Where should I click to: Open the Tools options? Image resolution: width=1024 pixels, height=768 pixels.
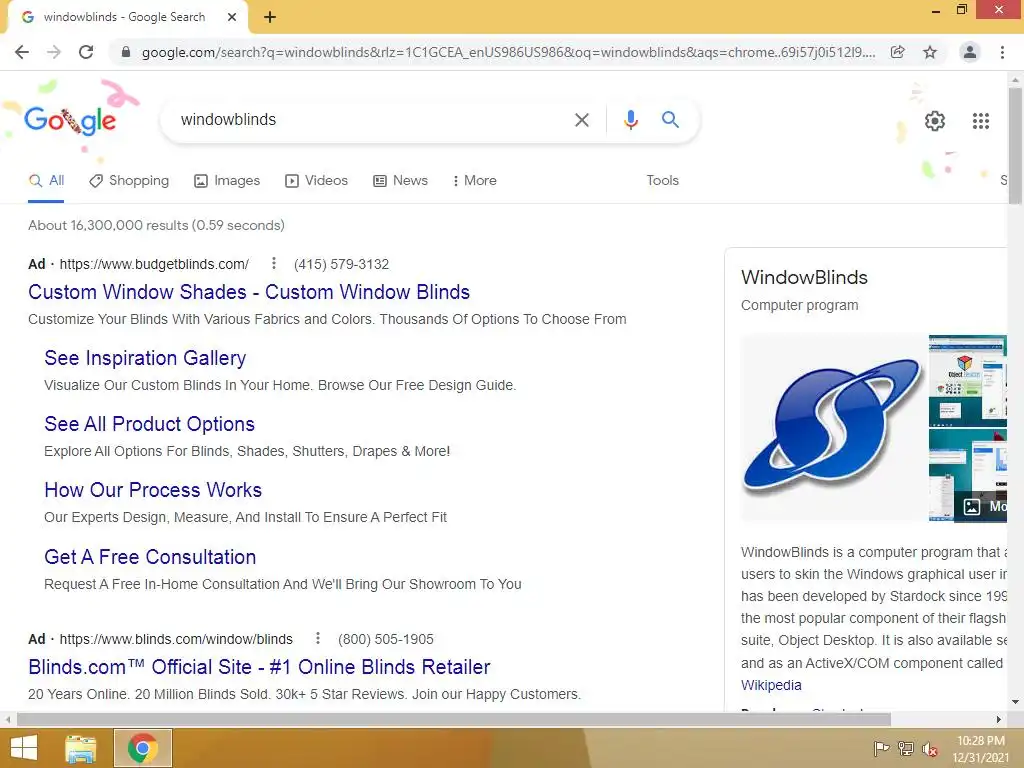662,181
